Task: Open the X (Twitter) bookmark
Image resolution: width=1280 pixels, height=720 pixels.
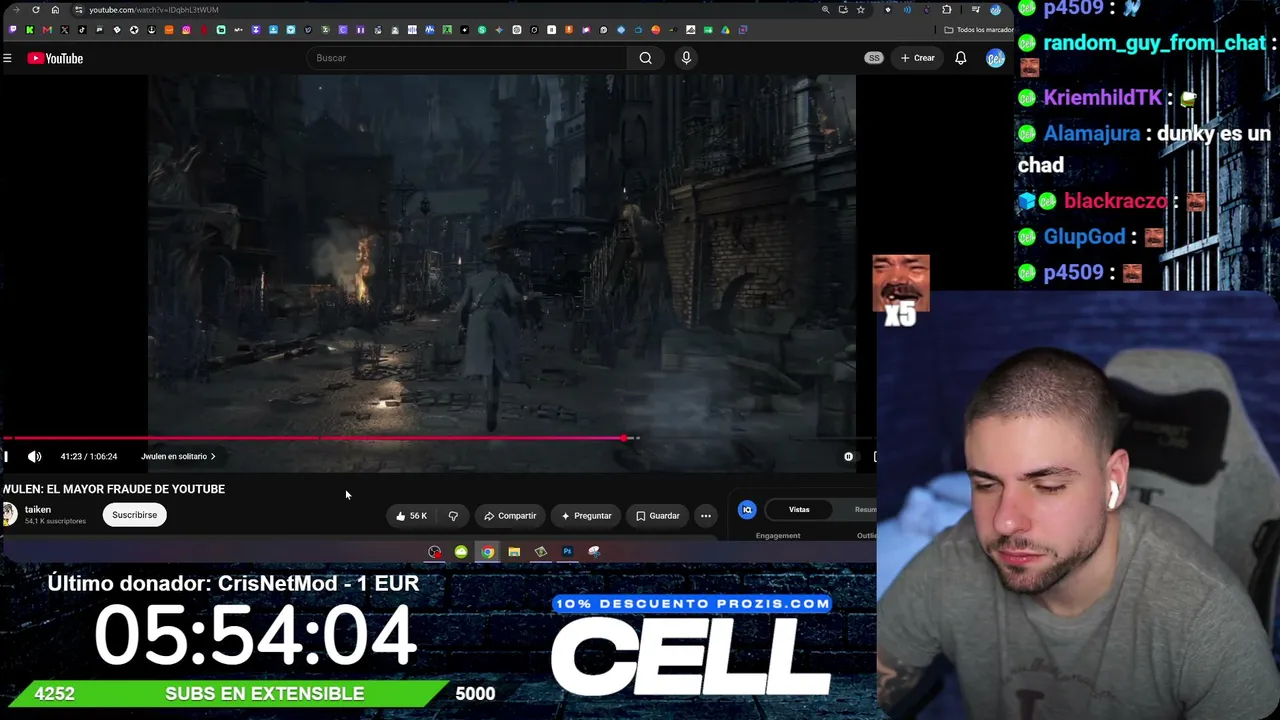Action: pyautogui.click(x=65, y=30)
